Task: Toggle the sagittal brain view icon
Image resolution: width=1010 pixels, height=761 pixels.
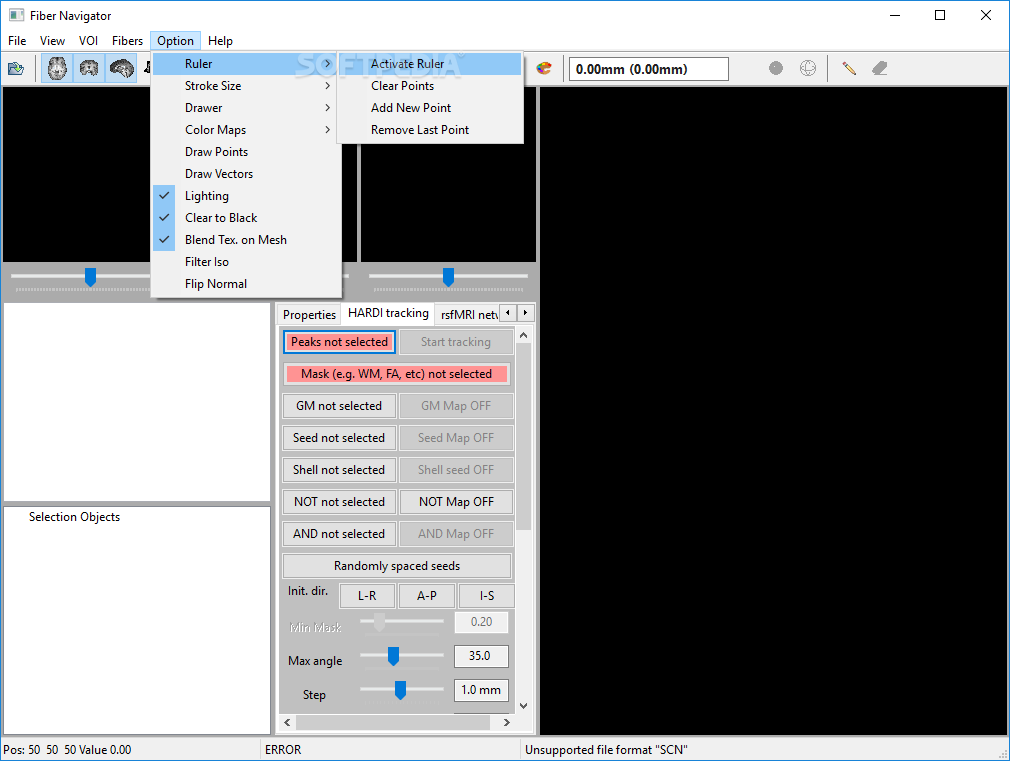Action: (121, 68)
